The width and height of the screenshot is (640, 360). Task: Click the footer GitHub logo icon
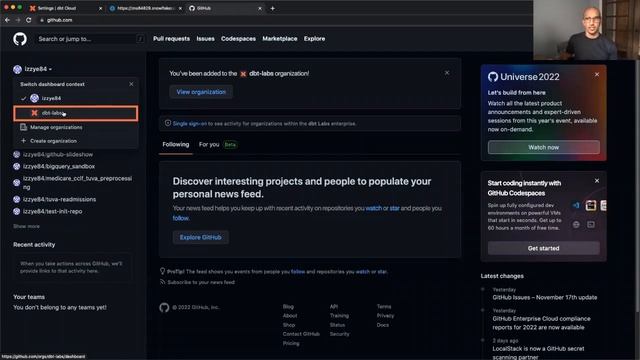tap(164, 307)
